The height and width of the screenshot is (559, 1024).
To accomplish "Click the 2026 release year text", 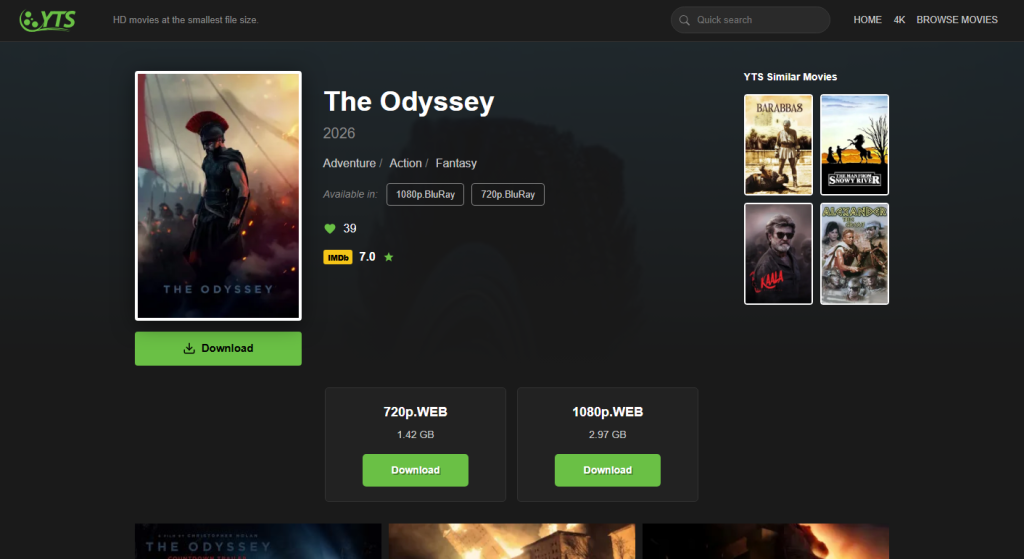I will coord(339,133).
